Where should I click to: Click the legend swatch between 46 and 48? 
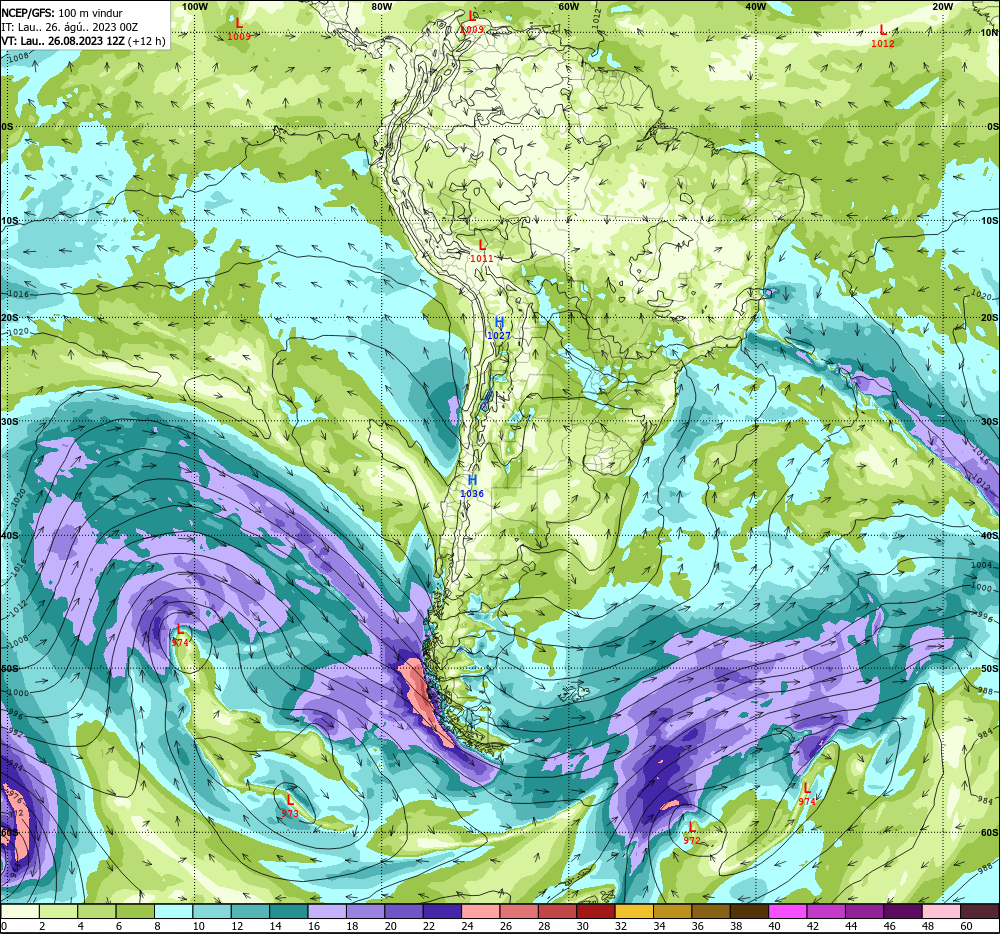pos(904,911)
